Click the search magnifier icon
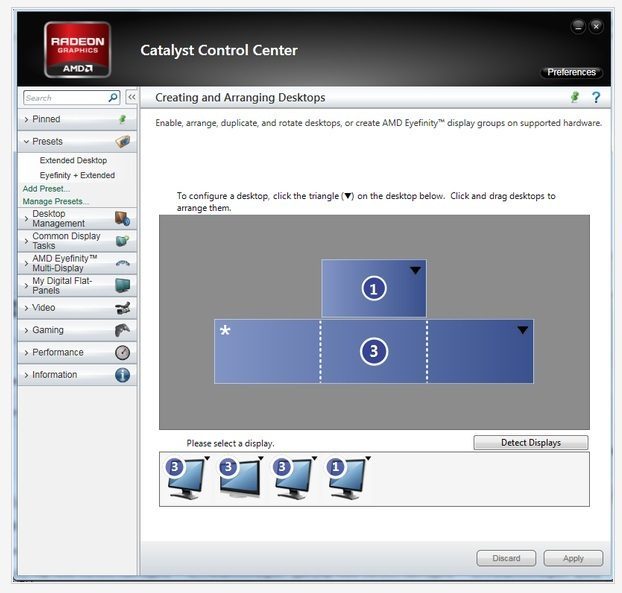Image resolution: width=622 pixels, height=593 pixels. click(x=113, y=97)
